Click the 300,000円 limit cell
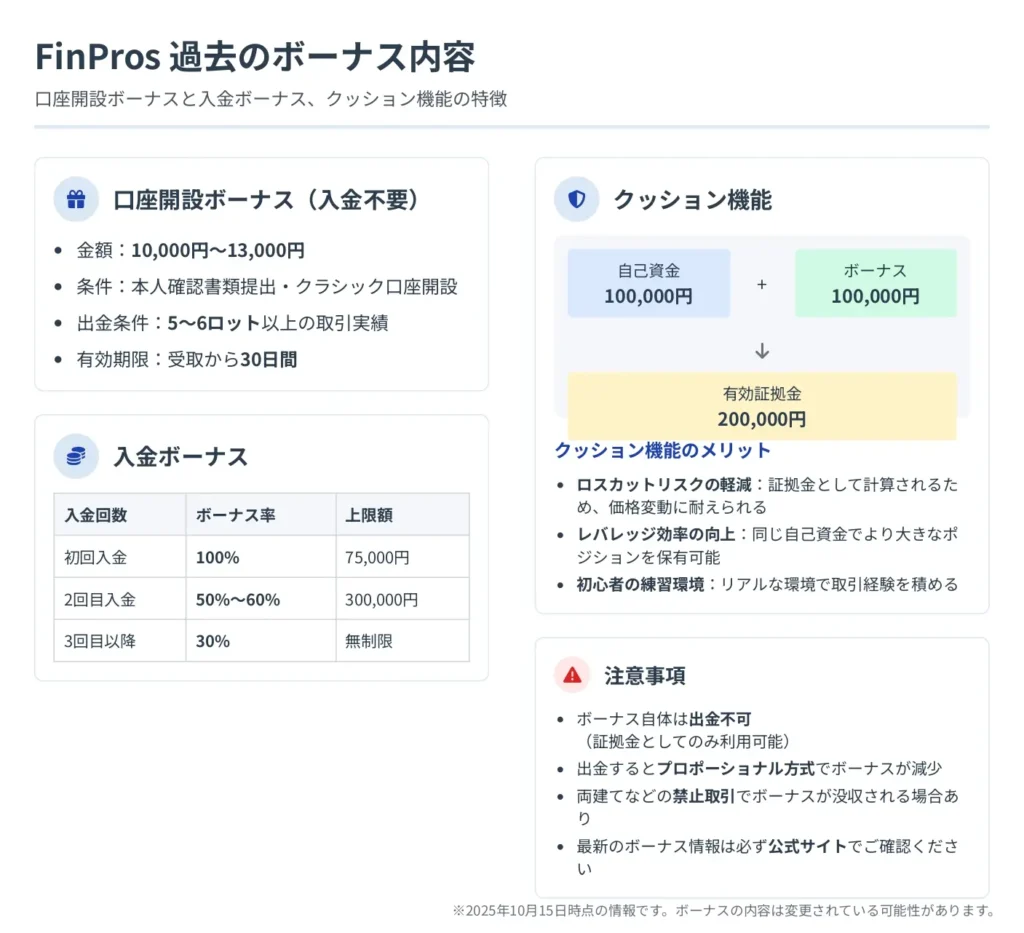This screenshot has width=1024, height=933. click(x=382, y=599)
